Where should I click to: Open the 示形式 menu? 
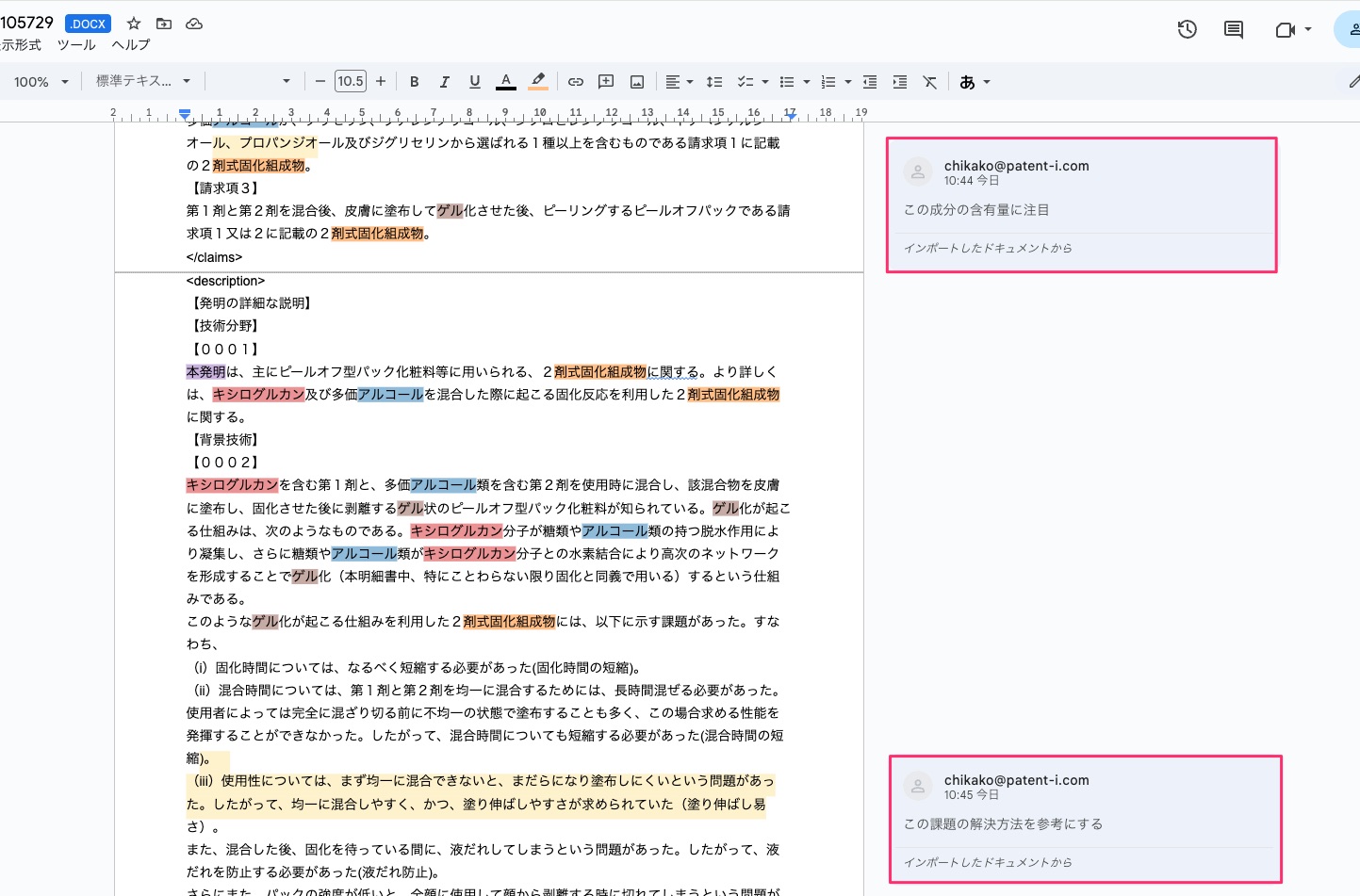click(x=21, y=45)
